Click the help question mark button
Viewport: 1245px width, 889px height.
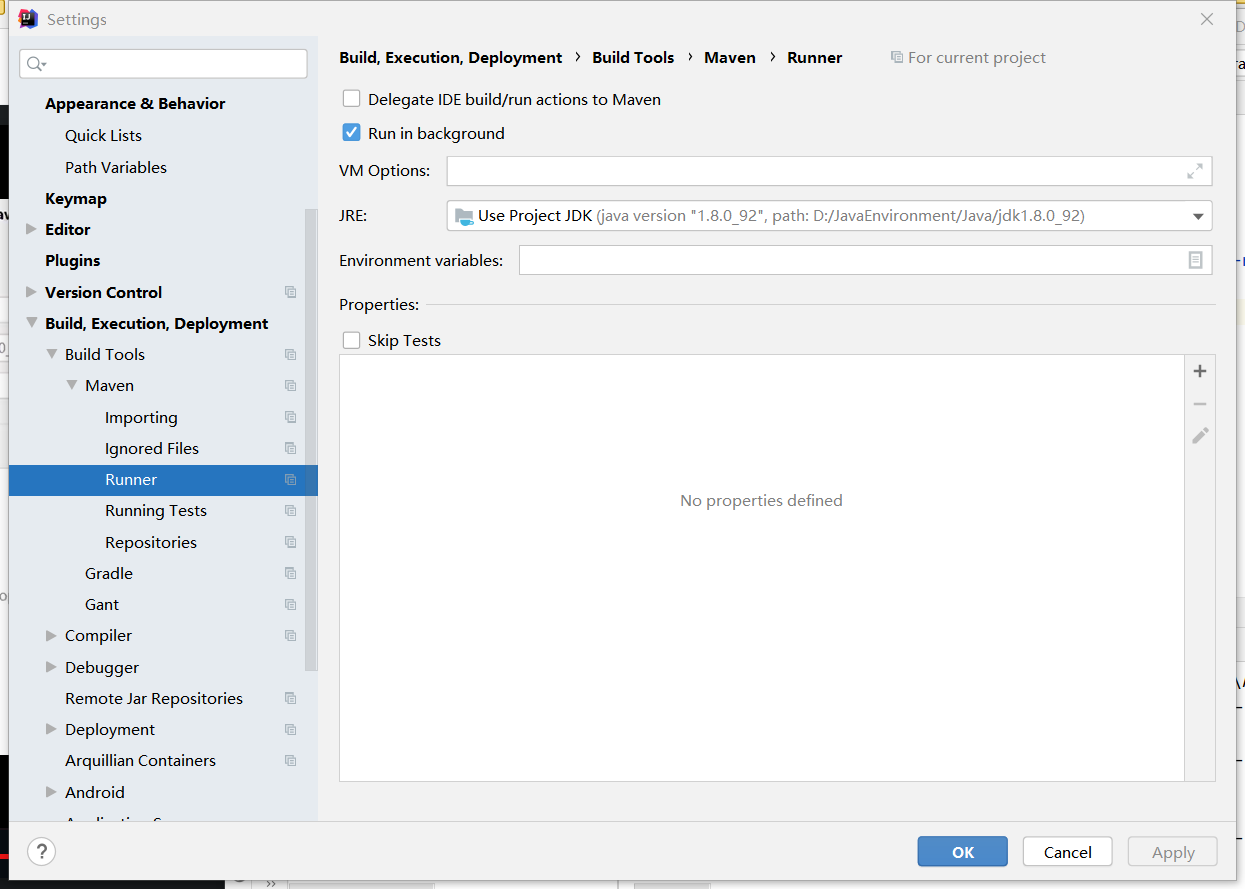click(x=41, y=852)
